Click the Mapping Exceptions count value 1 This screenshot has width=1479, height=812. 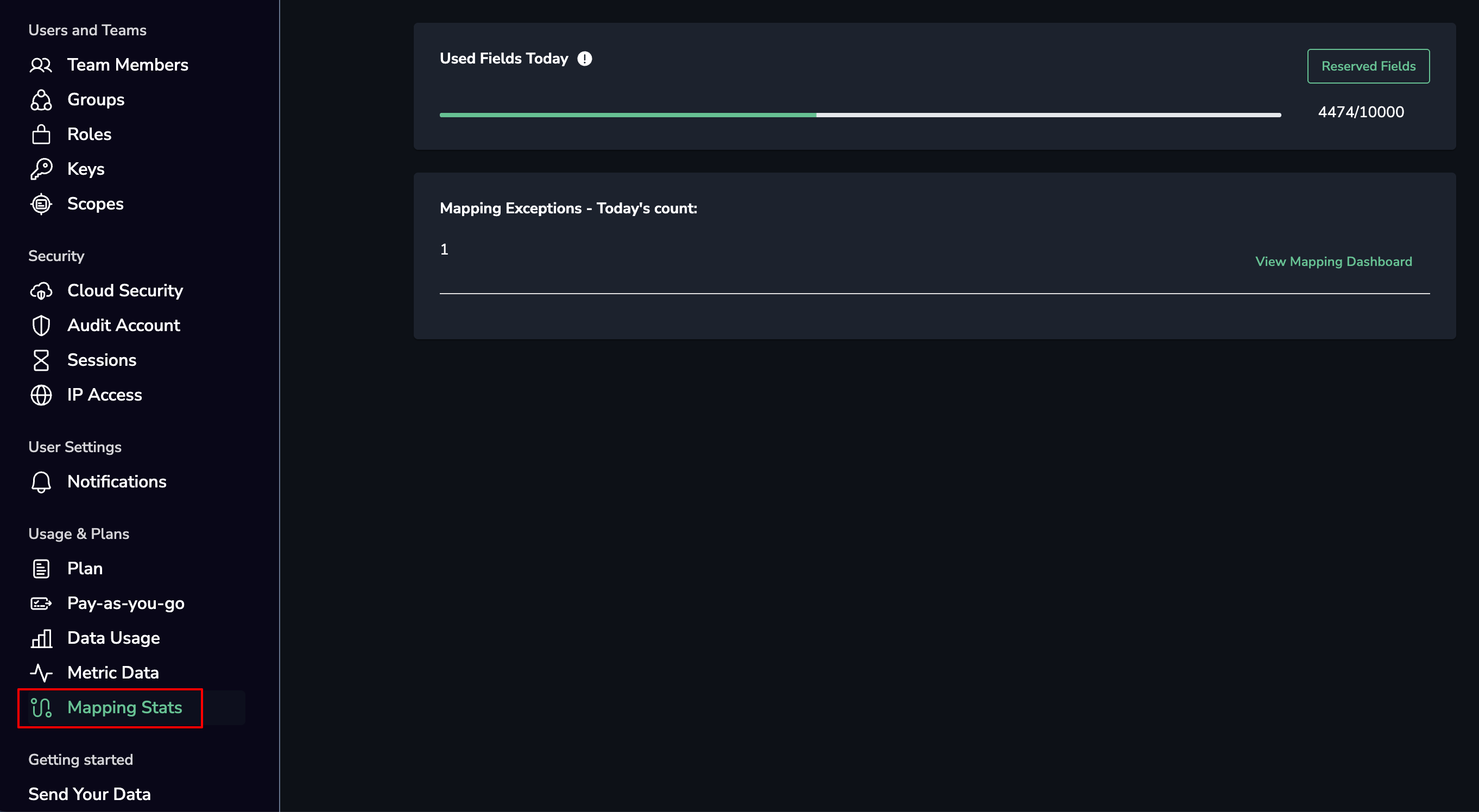click(444, 249)
